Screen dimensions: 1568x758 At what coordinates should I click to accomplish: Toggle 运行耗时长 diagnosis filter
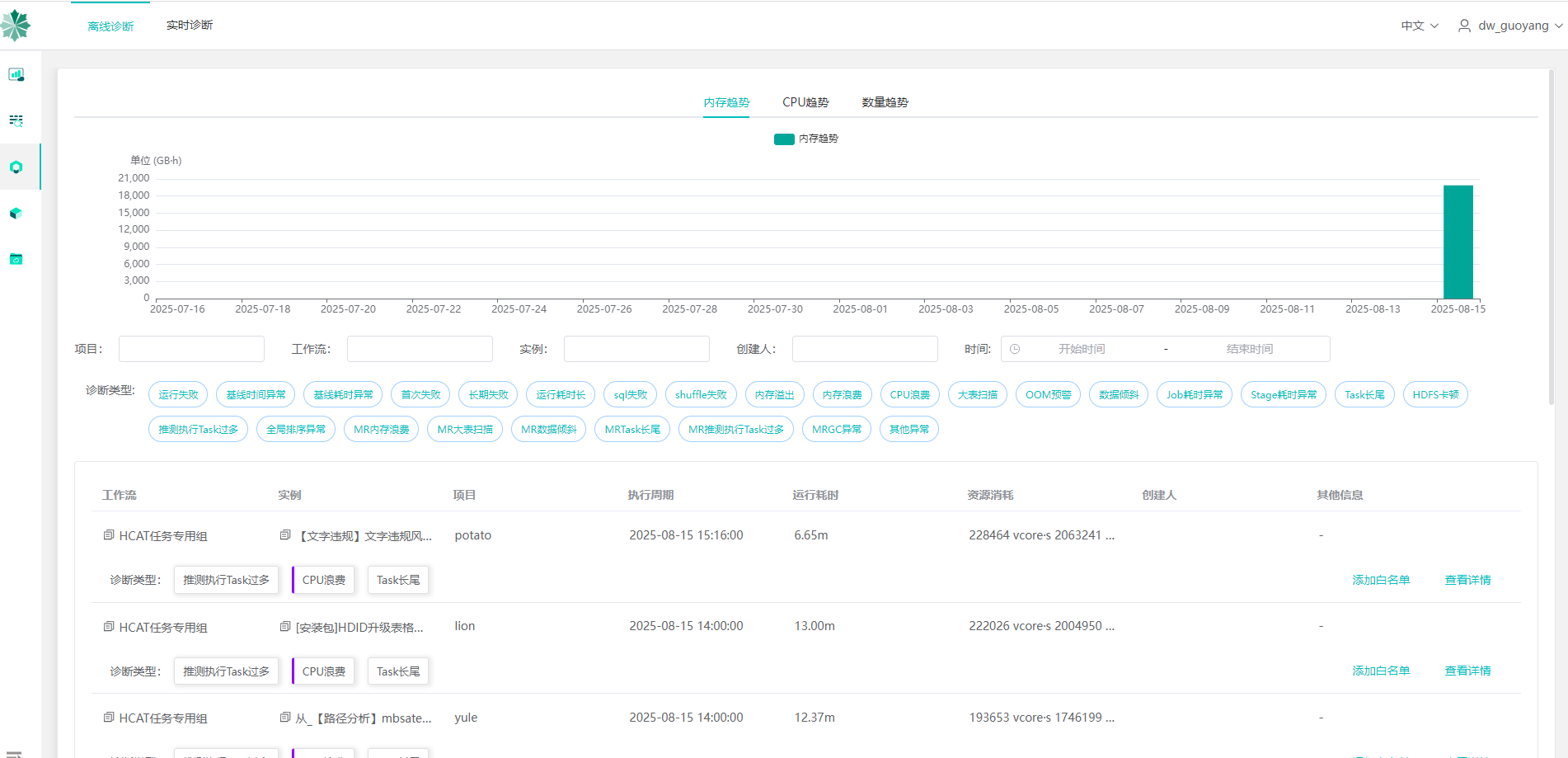(561, 394)
